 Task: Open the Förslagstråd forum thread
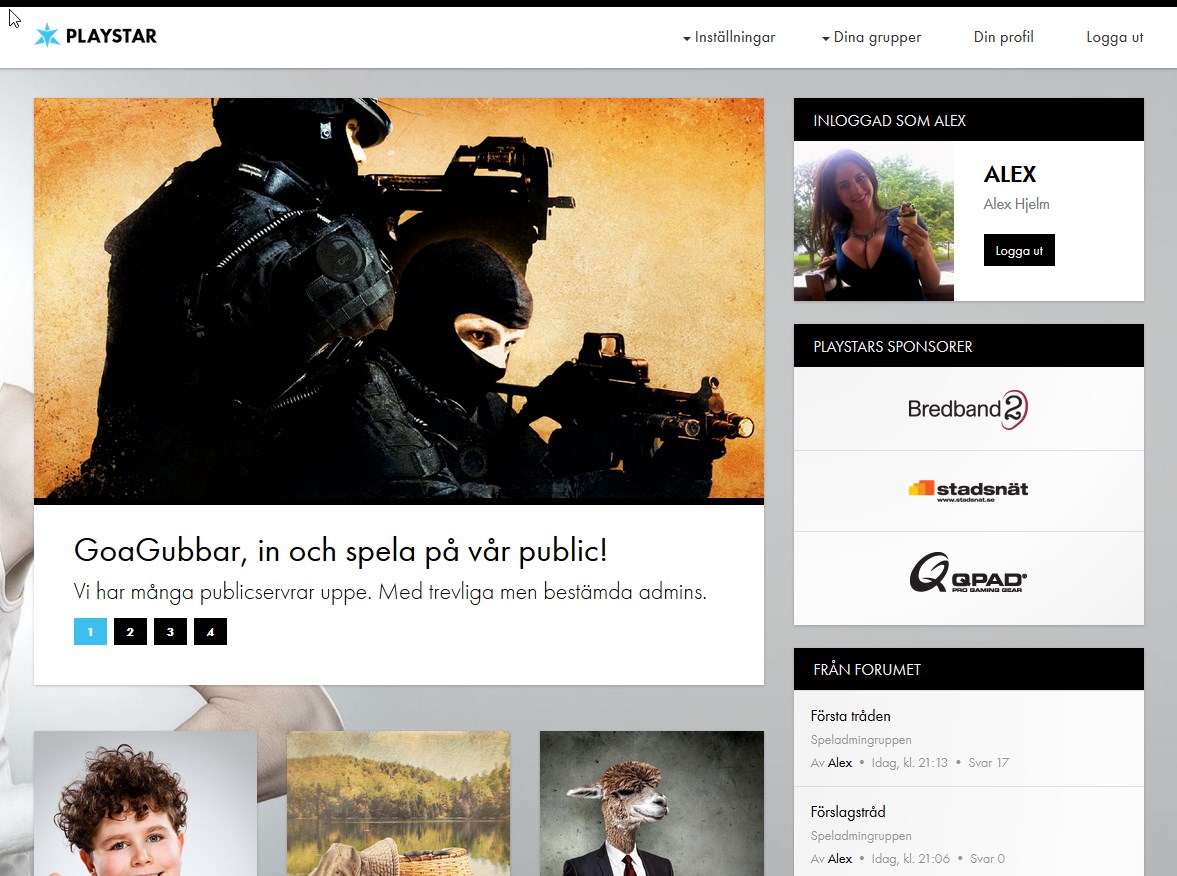tap(848, 812)
